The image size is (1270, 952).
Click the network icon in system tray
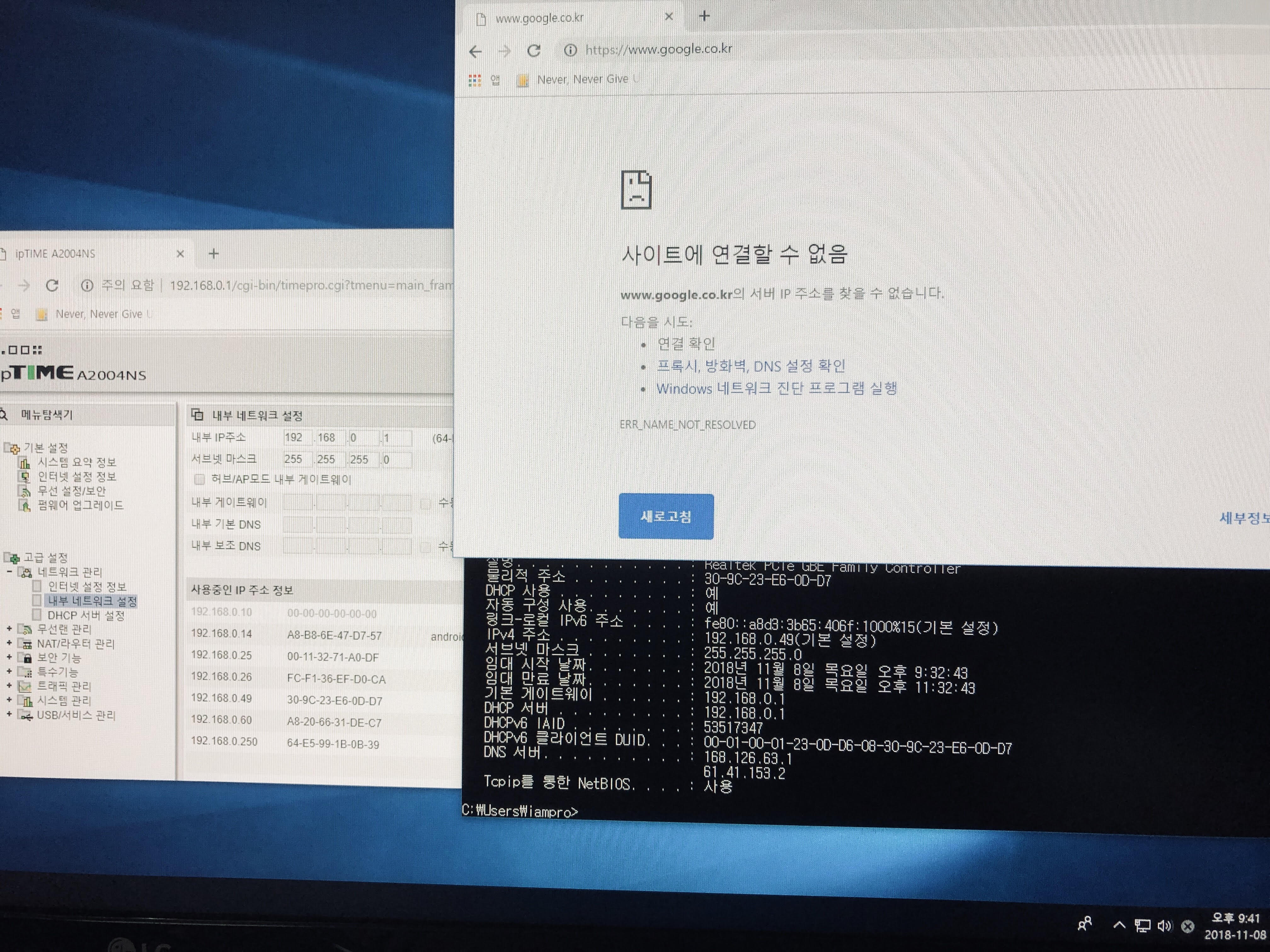pos(1142,926)
